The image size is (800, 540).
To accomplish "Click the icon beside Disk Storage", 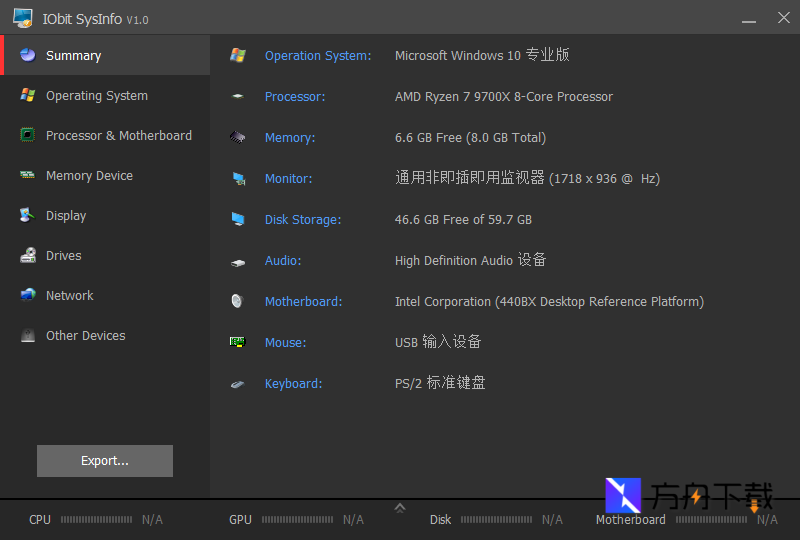I will pyautogui.click(x=238, y=219).
